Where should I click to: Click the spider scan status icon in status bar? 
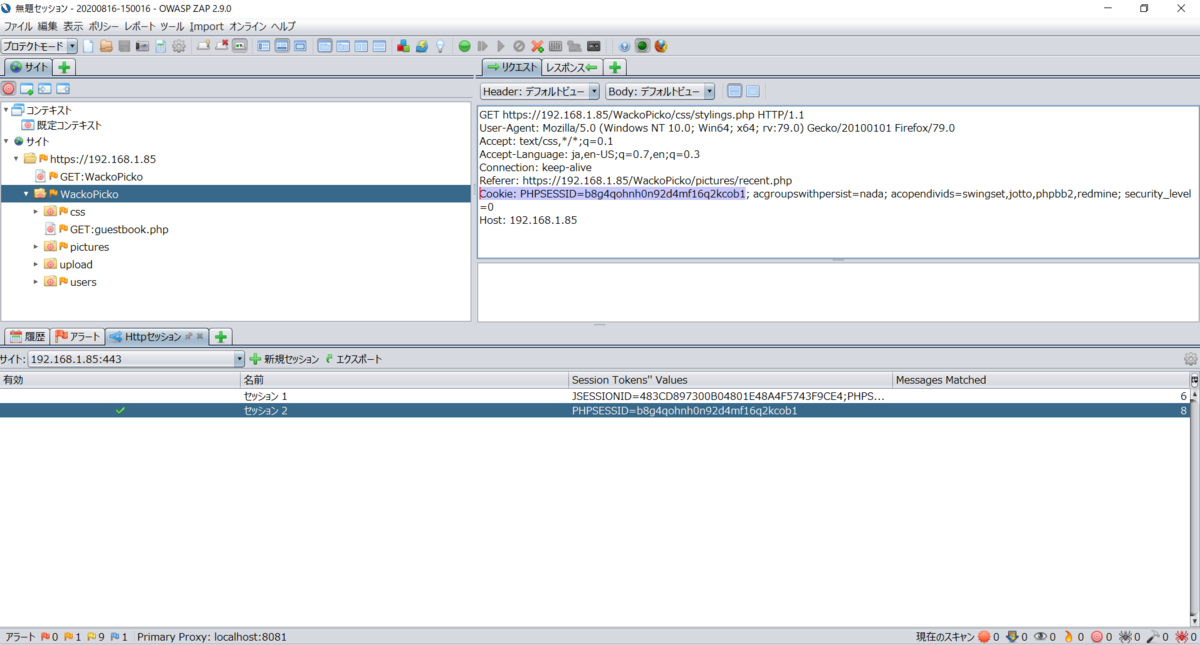(1124, 637)
